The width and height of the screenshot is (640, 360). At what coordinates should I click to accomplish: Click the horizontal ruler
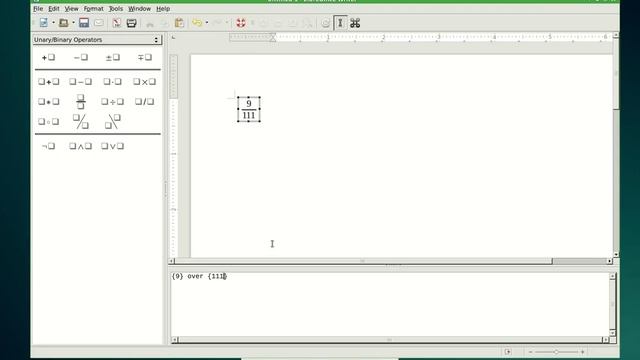point(420,37)
